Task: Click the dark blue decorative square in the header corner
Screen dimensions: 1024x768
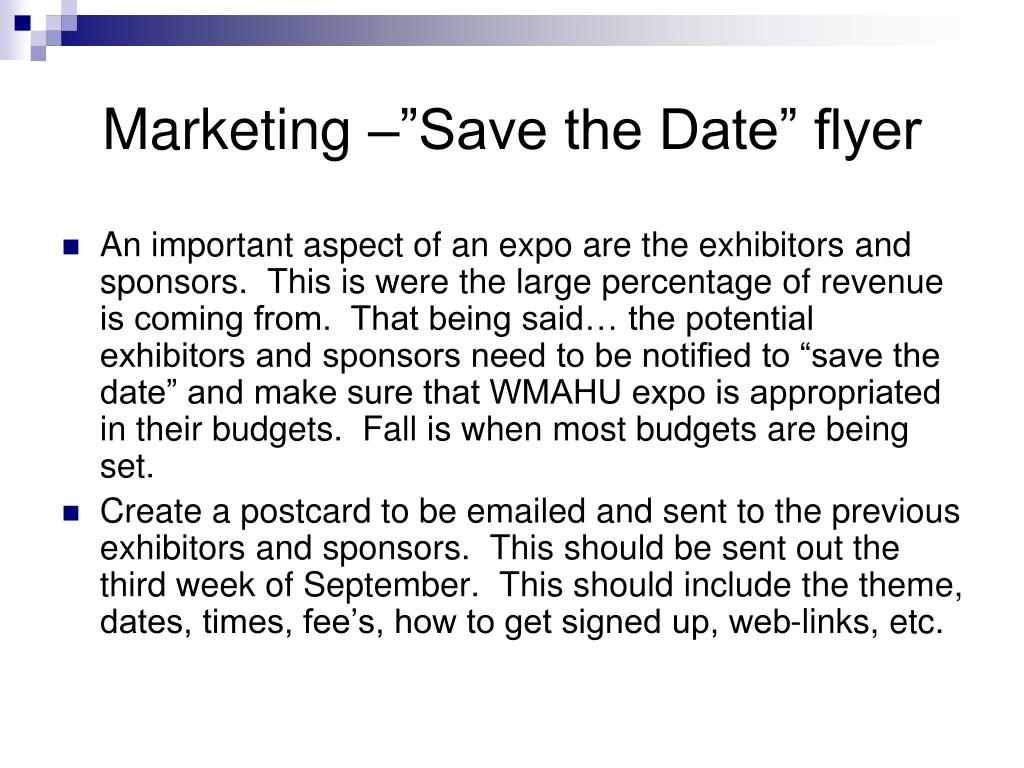Action: coord(23,23)
